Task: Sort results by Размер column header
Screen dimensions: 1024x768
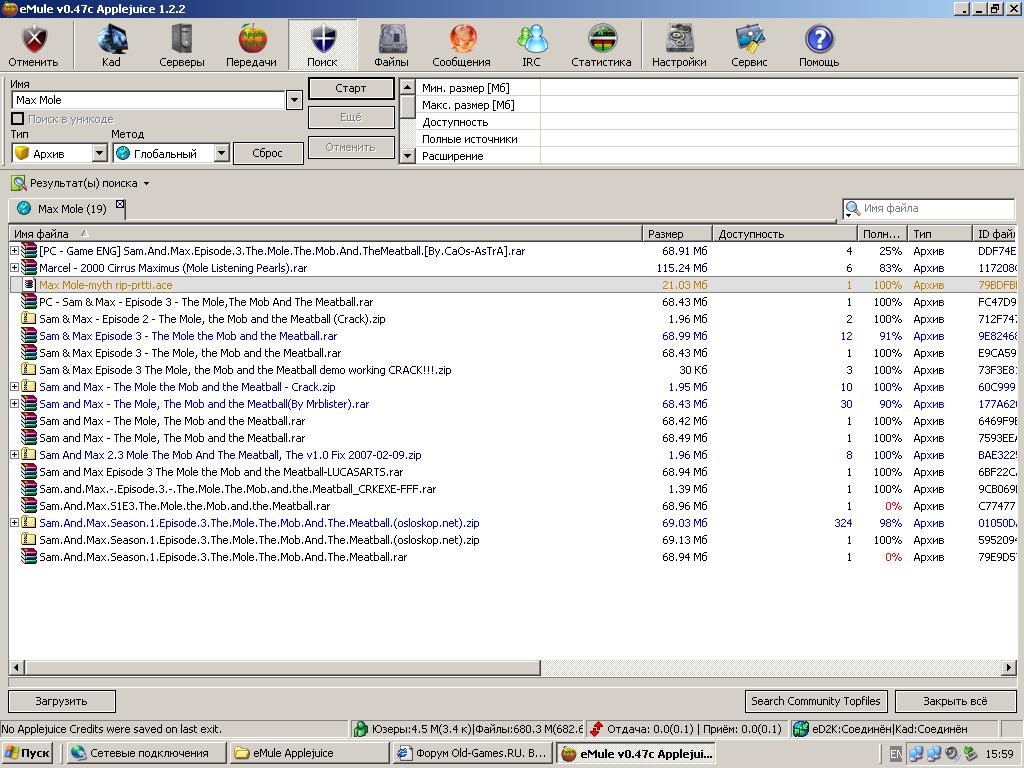Action: coord(676,234)
